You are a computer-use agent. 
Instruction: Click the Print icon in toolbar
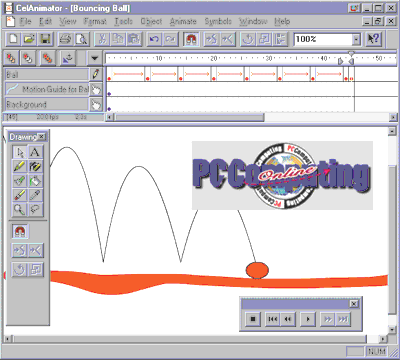(65, 39)
